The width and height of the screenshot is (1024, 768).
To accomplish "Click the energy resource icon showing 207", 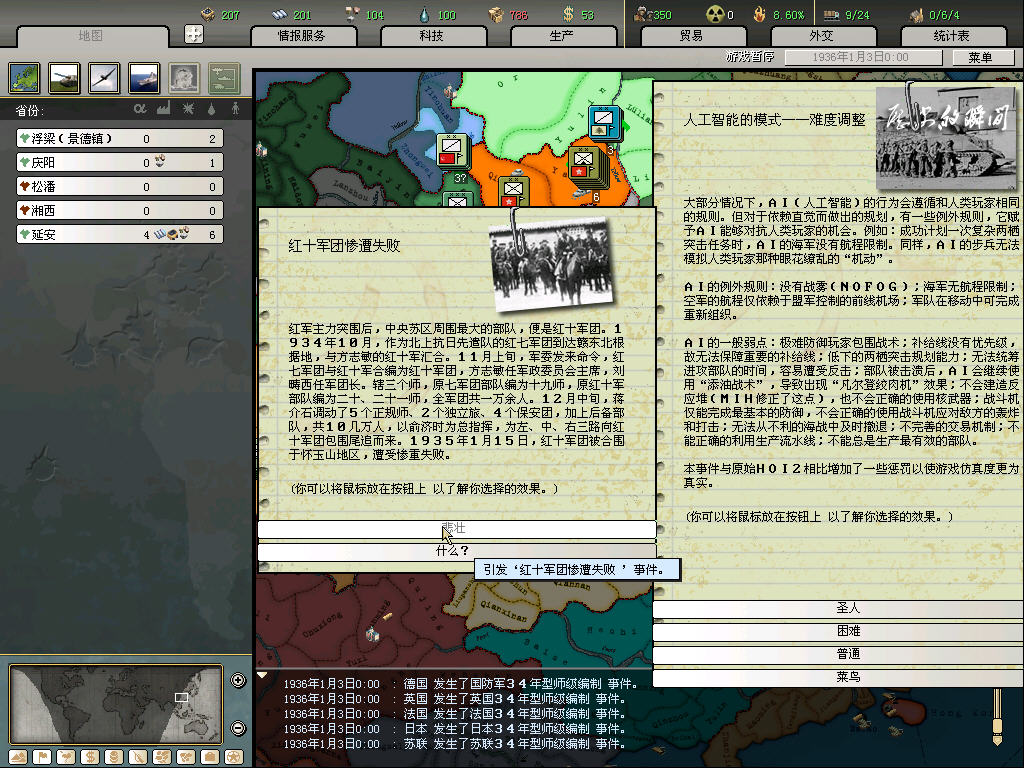I will [x=208, y=14].
